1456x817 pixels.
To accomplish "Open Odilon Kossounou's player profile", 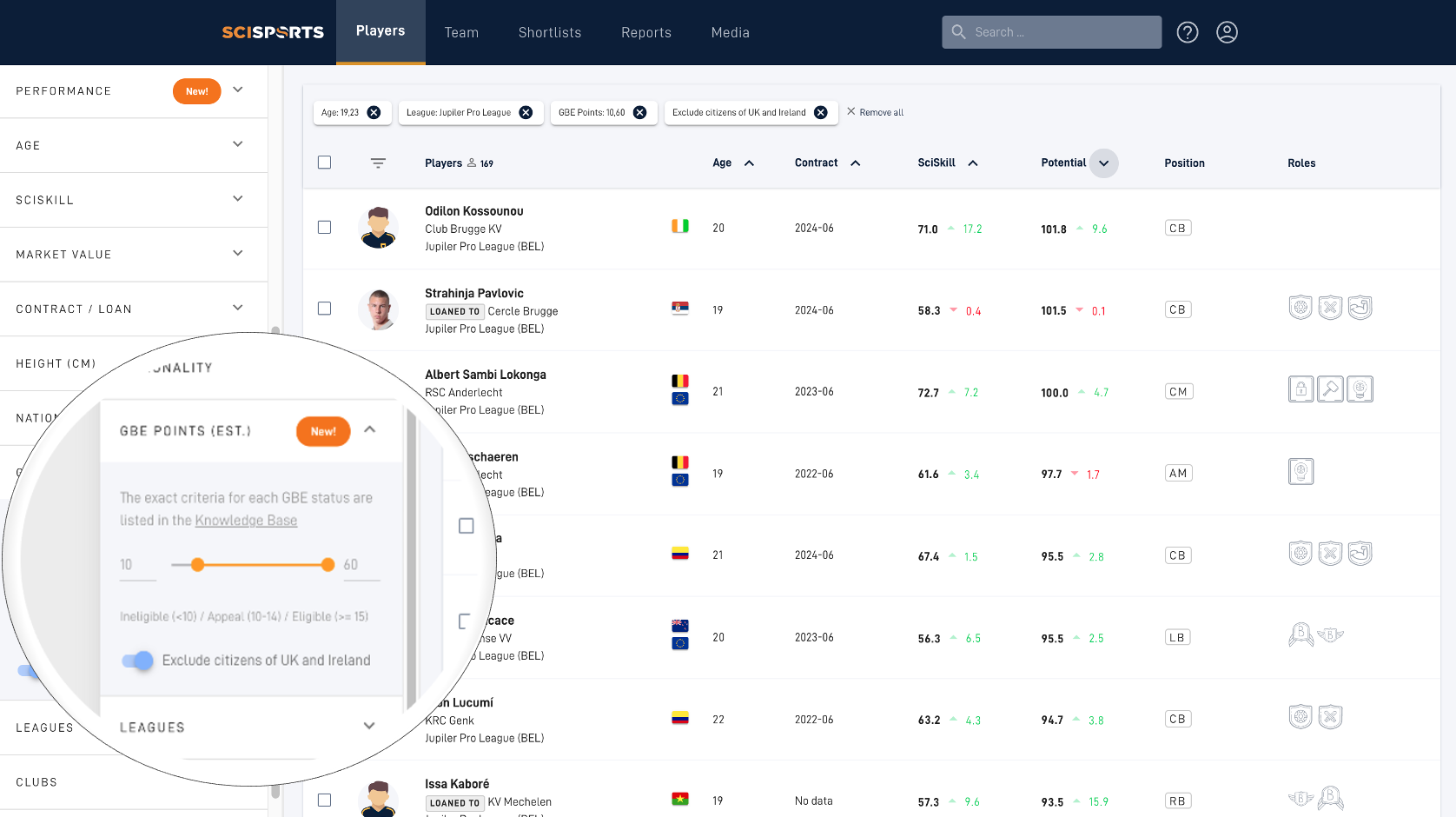I will point(474,211).
